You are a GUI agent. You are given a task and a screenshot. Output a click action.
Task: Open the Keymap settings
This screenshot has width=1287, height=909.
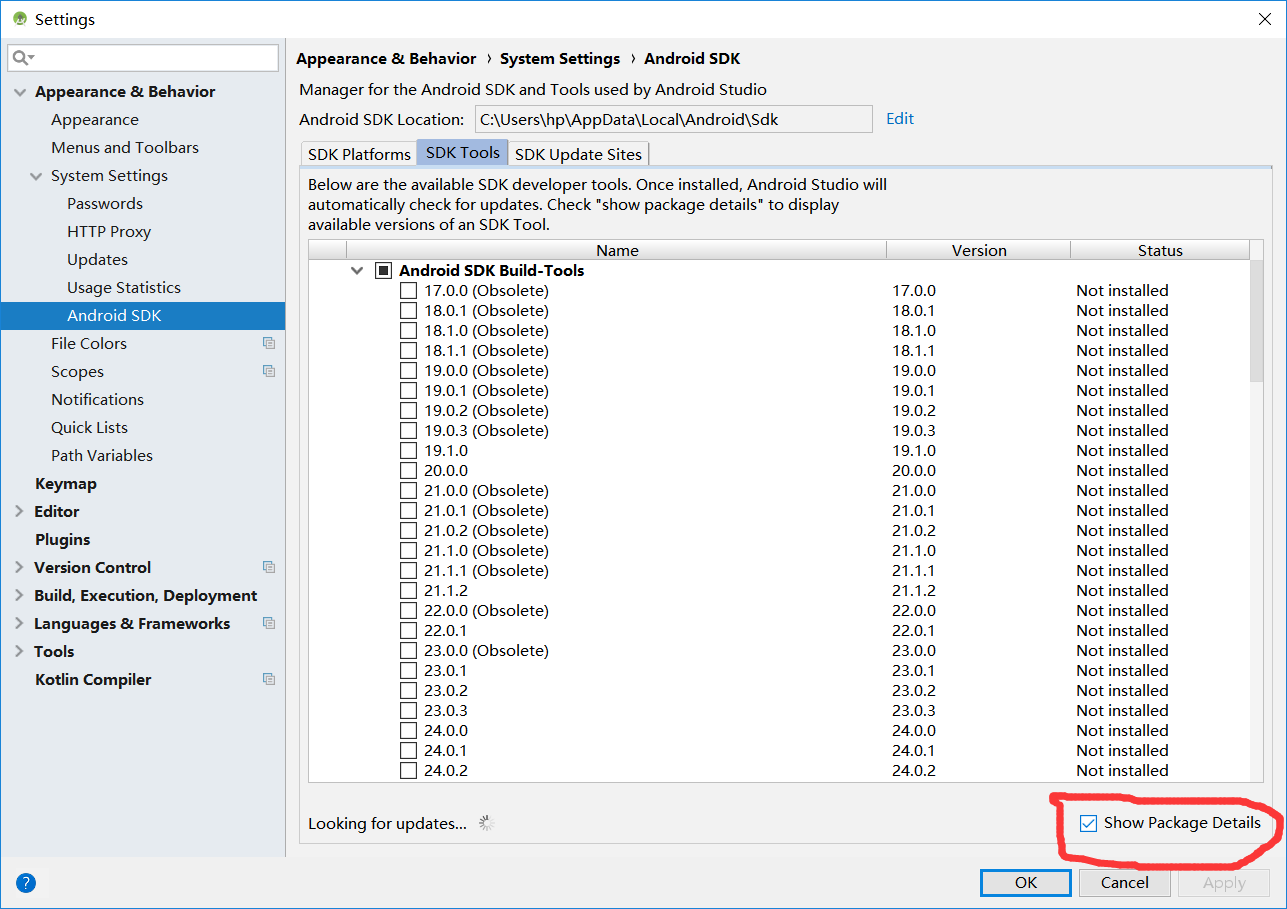click(66, 483)
